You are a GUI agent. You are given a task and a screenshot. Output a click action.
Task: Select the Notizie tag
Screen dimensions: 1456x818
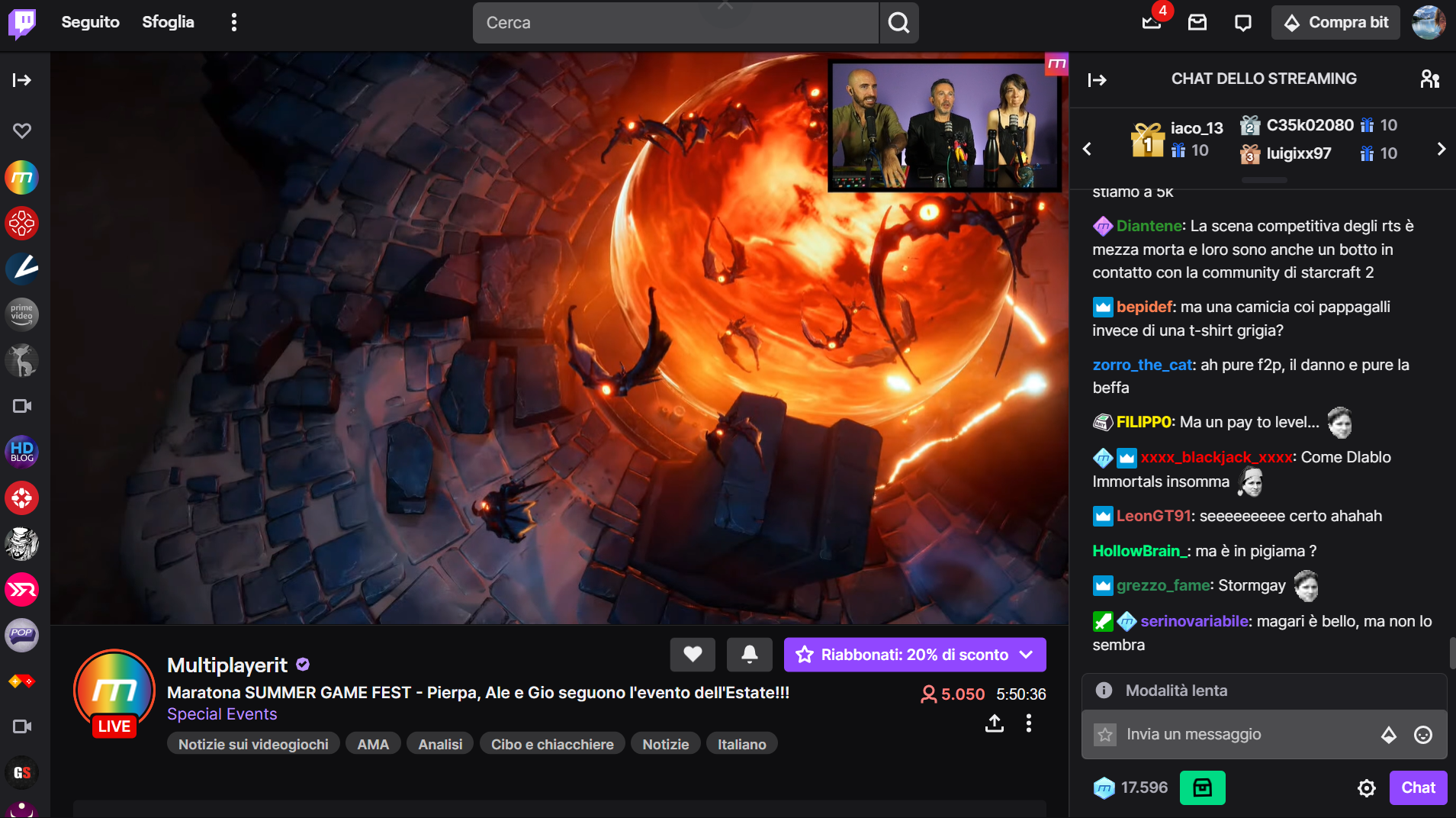pos(665,744)
